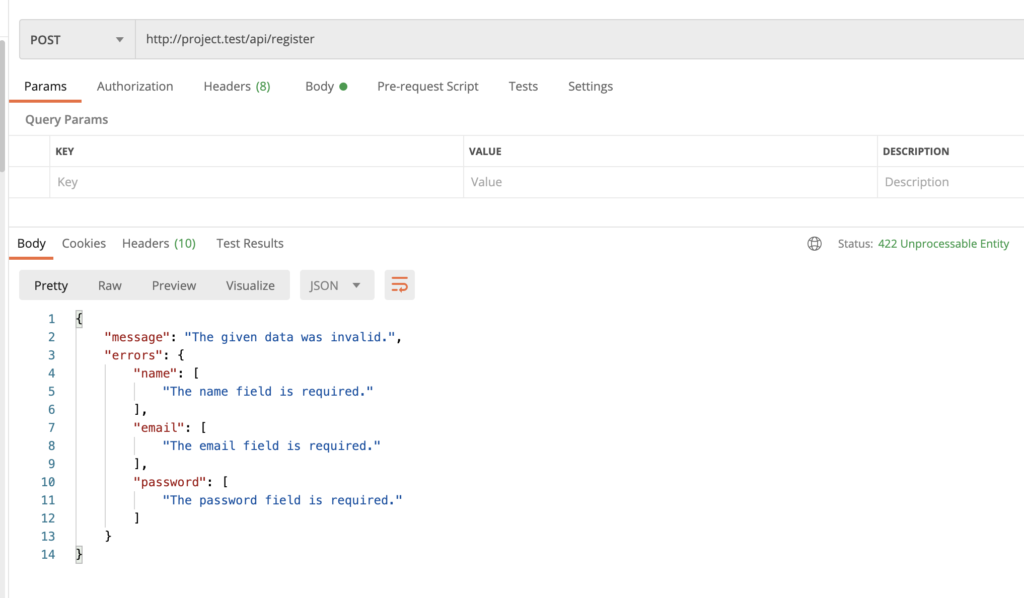Go to the Pre-request Script tab
This screenshot has width=1024, height=598.
[427, 87]
